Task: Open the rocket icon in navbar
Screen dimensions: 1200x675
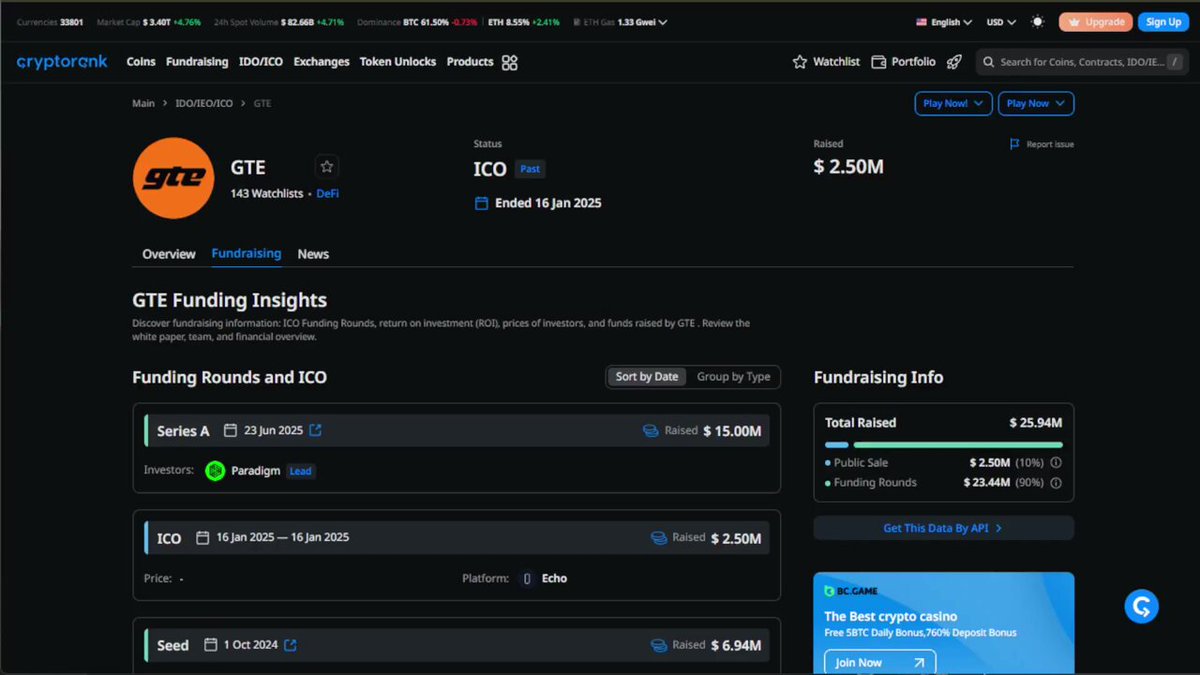Action: tap(954, 62)
